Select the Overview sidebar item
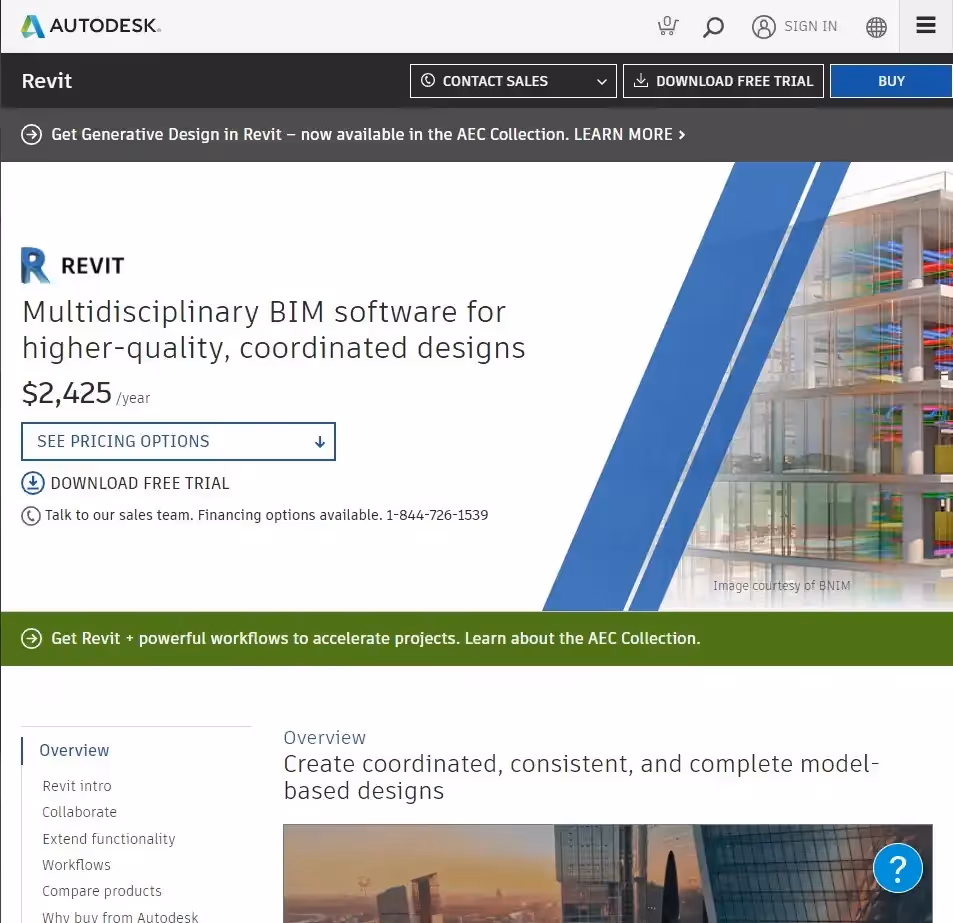Viewport: 953px width, 923px height. (x=74, y=750)
